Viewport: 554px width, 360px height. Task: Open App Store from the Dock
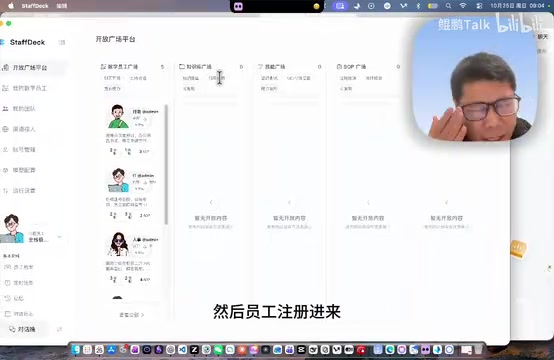111,350
